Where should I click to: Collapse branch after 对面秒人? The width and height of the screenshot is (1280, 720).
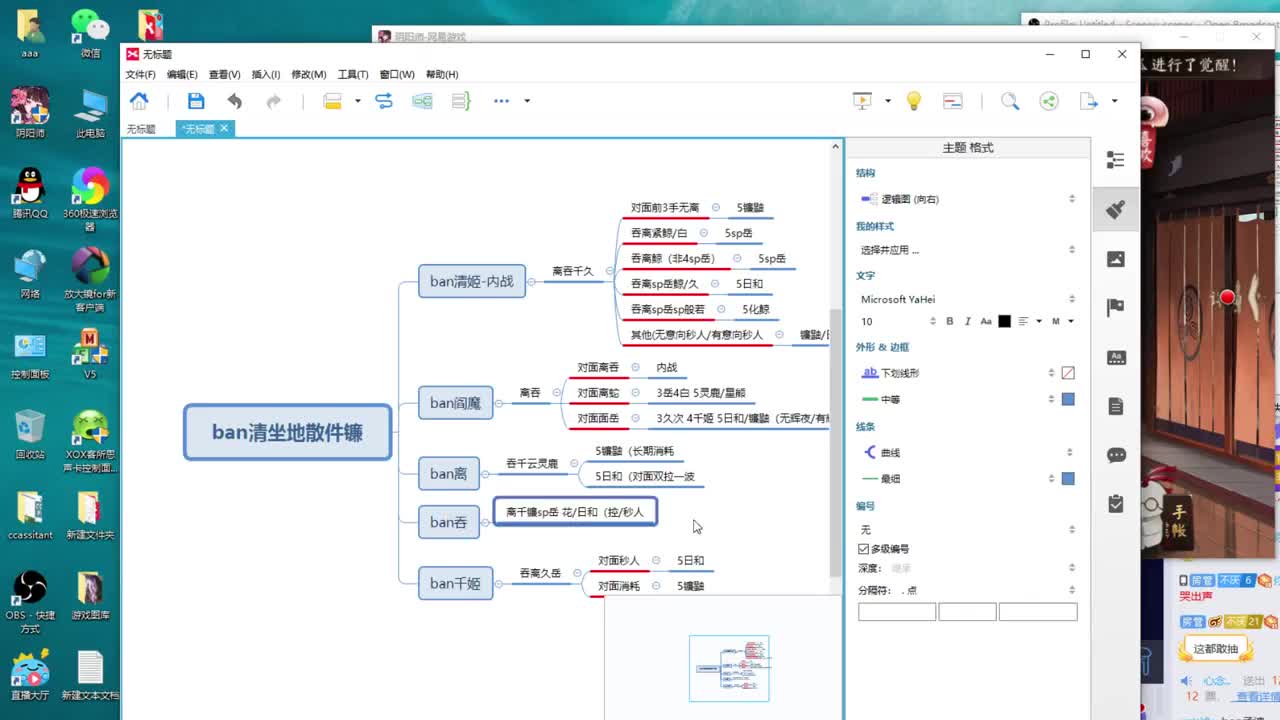coord(656,560)
